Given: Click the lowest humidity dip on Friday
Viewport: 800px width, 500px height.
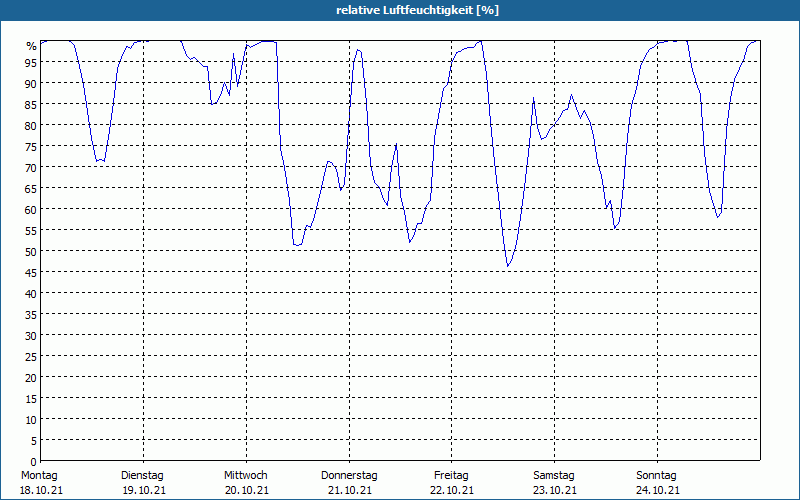Looking at the screenshot, I should tap(508, 266).
